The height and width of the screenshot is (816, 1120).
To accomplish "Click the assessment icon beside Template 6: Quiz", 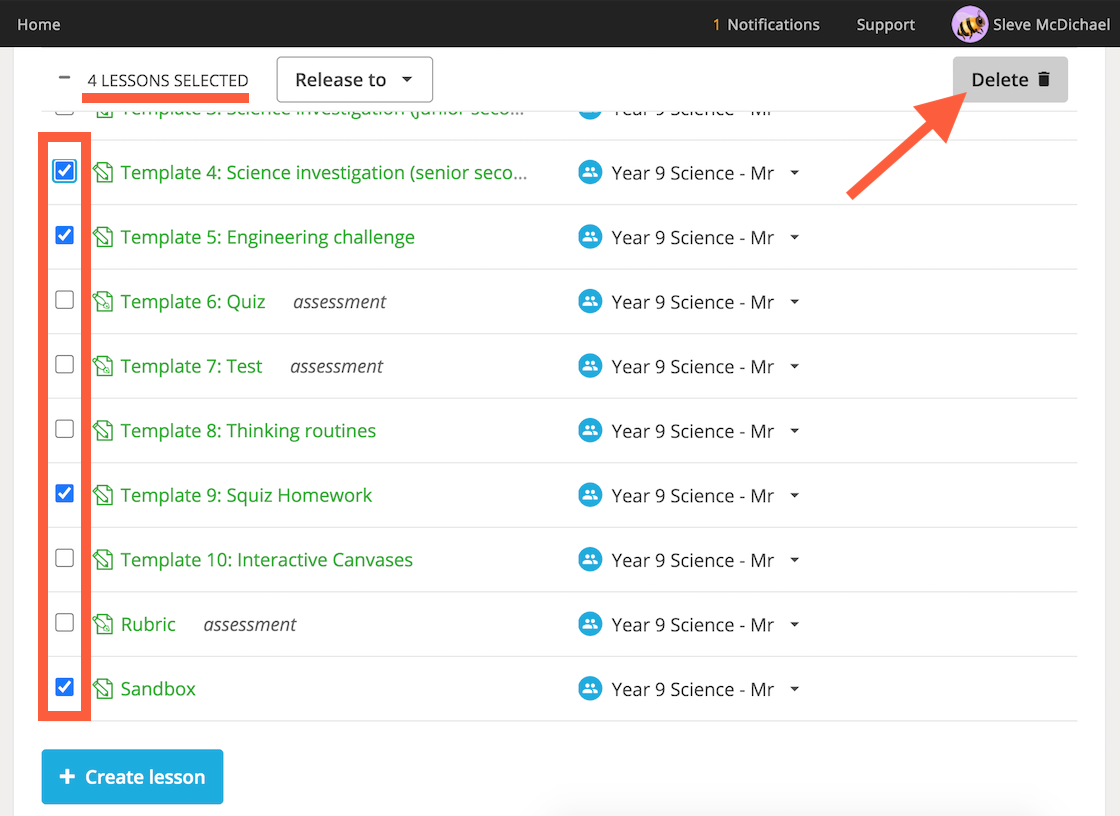I will pos(103,302).
